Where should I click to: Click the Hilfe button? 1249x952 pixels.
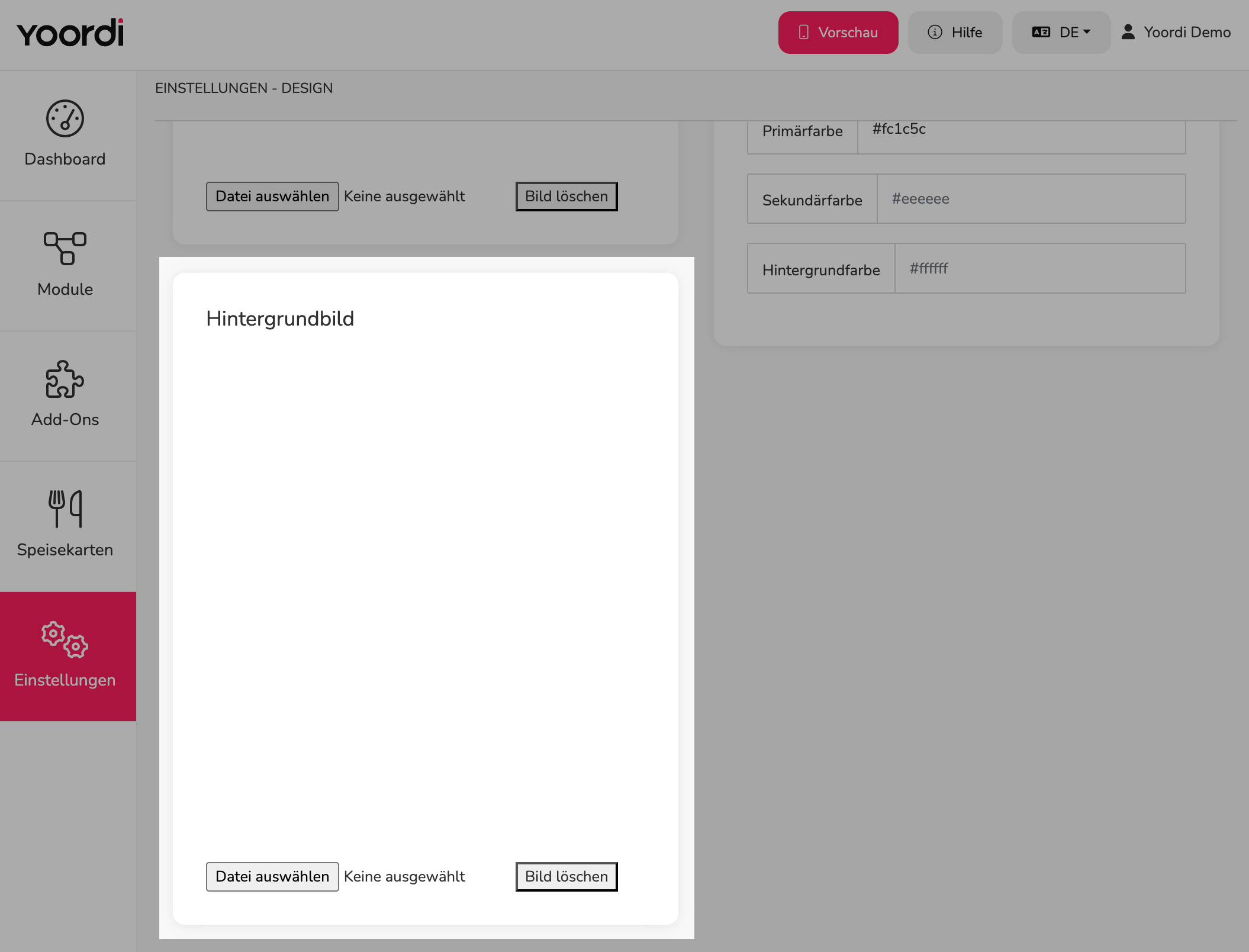tap(955, 33)
